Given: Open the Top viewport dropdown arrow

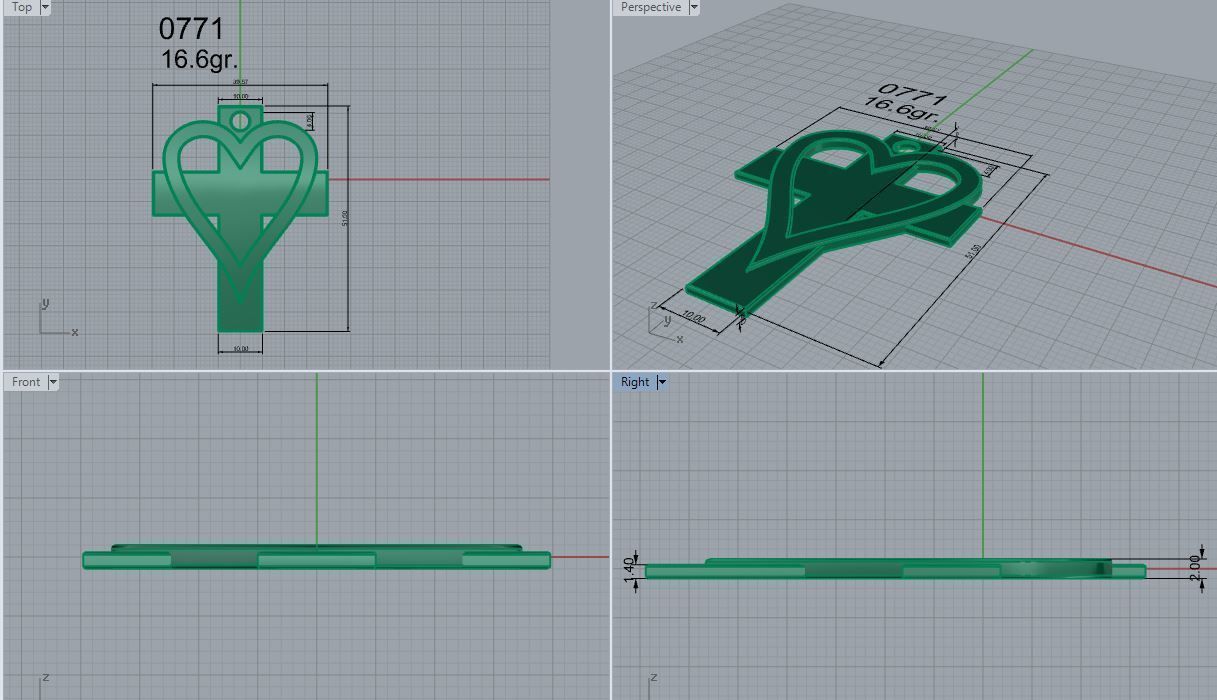Looking at the screenshot, I should 45,7.
